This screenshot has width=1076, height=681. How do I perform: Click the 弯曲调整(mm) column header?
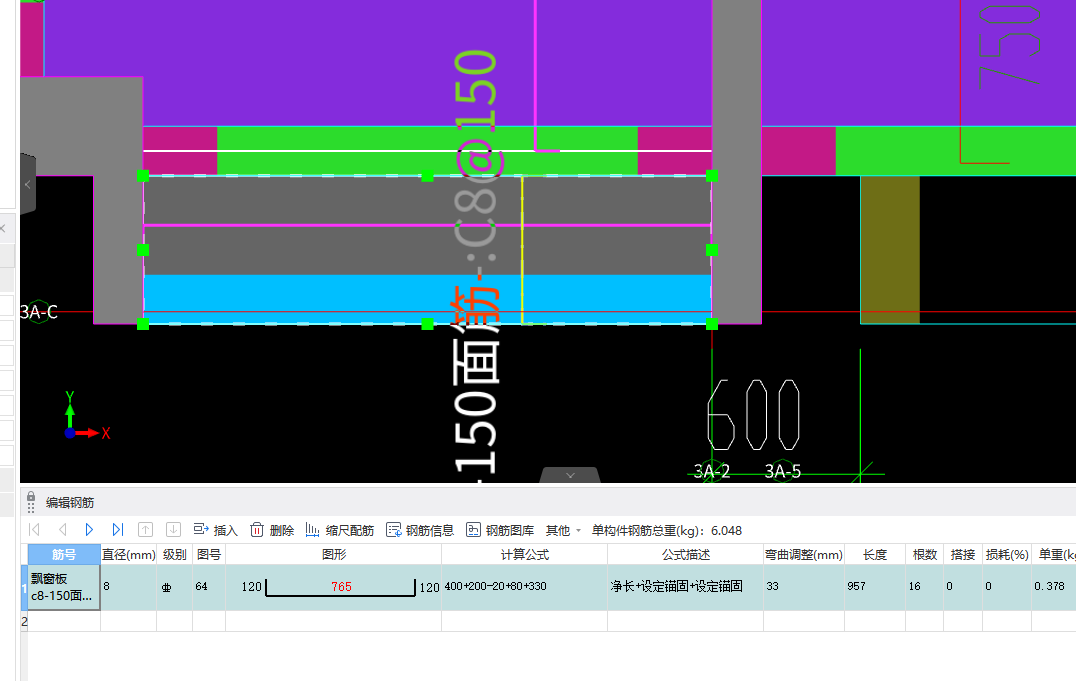tap(804, 554)
